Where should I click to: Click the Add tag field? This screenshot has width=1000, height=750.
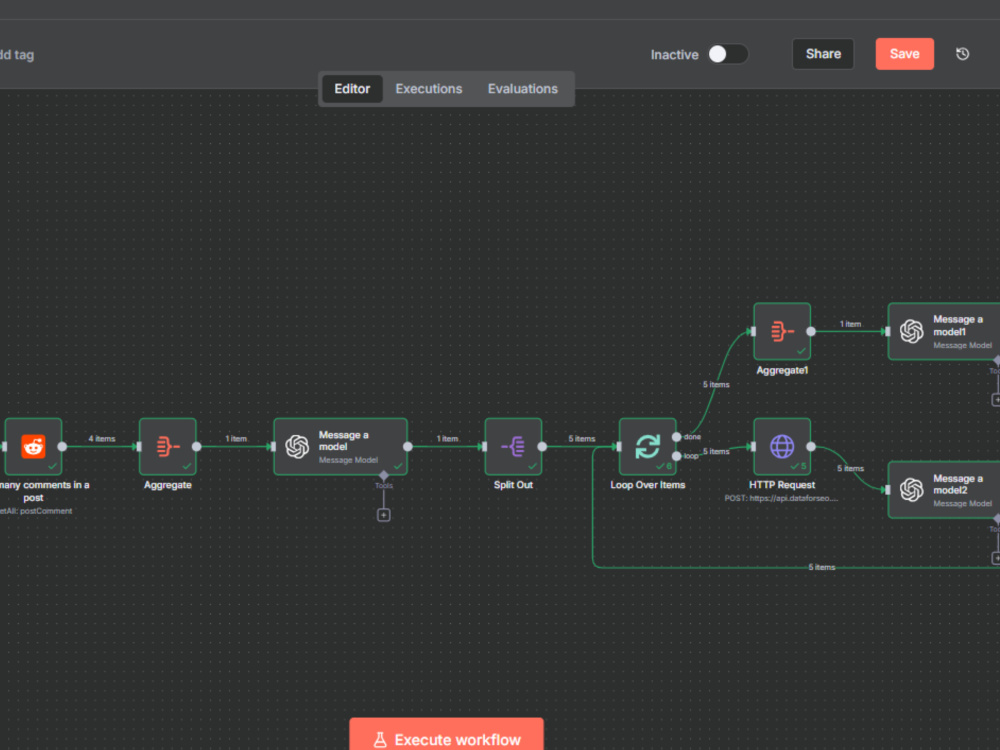pyautogui.click(x=17, y=55)
